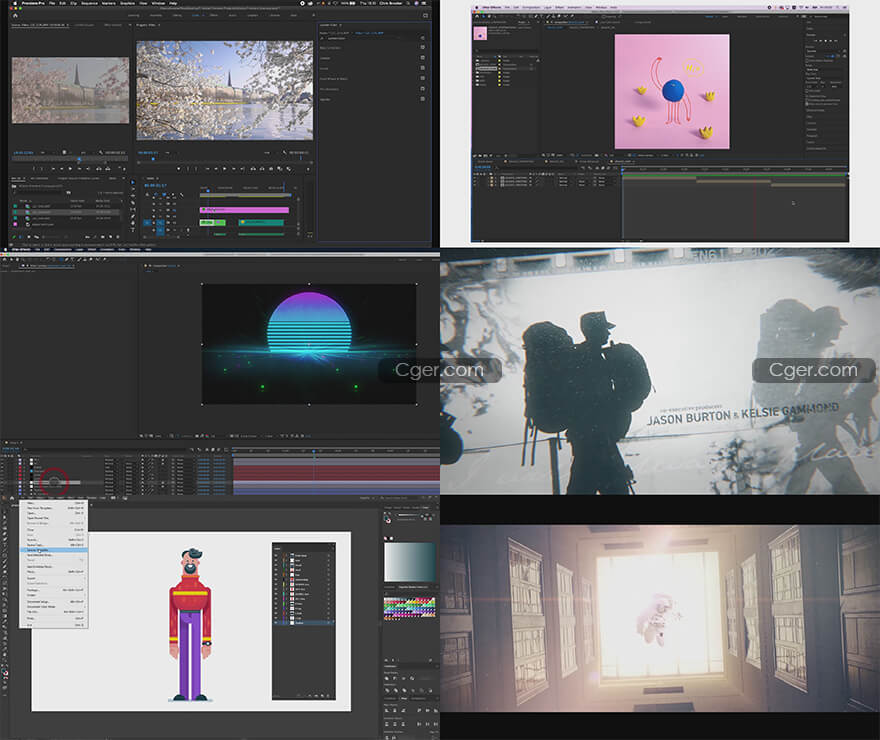This screenshot has width=880, height=740.
Task: Open the zoom level dropdown in Premiere's Program monitor
Action: click(x=167, y=152)
